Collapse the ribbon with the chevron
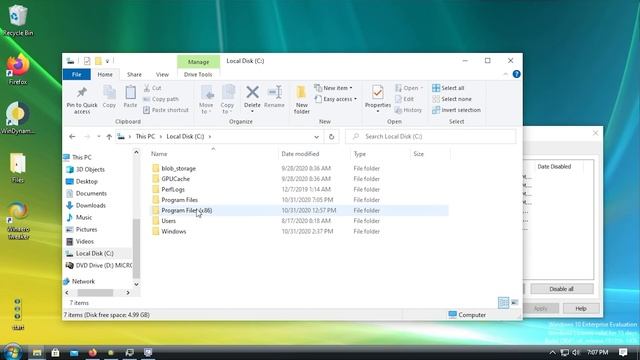640x360 pixels. click(x=505, y=74)
